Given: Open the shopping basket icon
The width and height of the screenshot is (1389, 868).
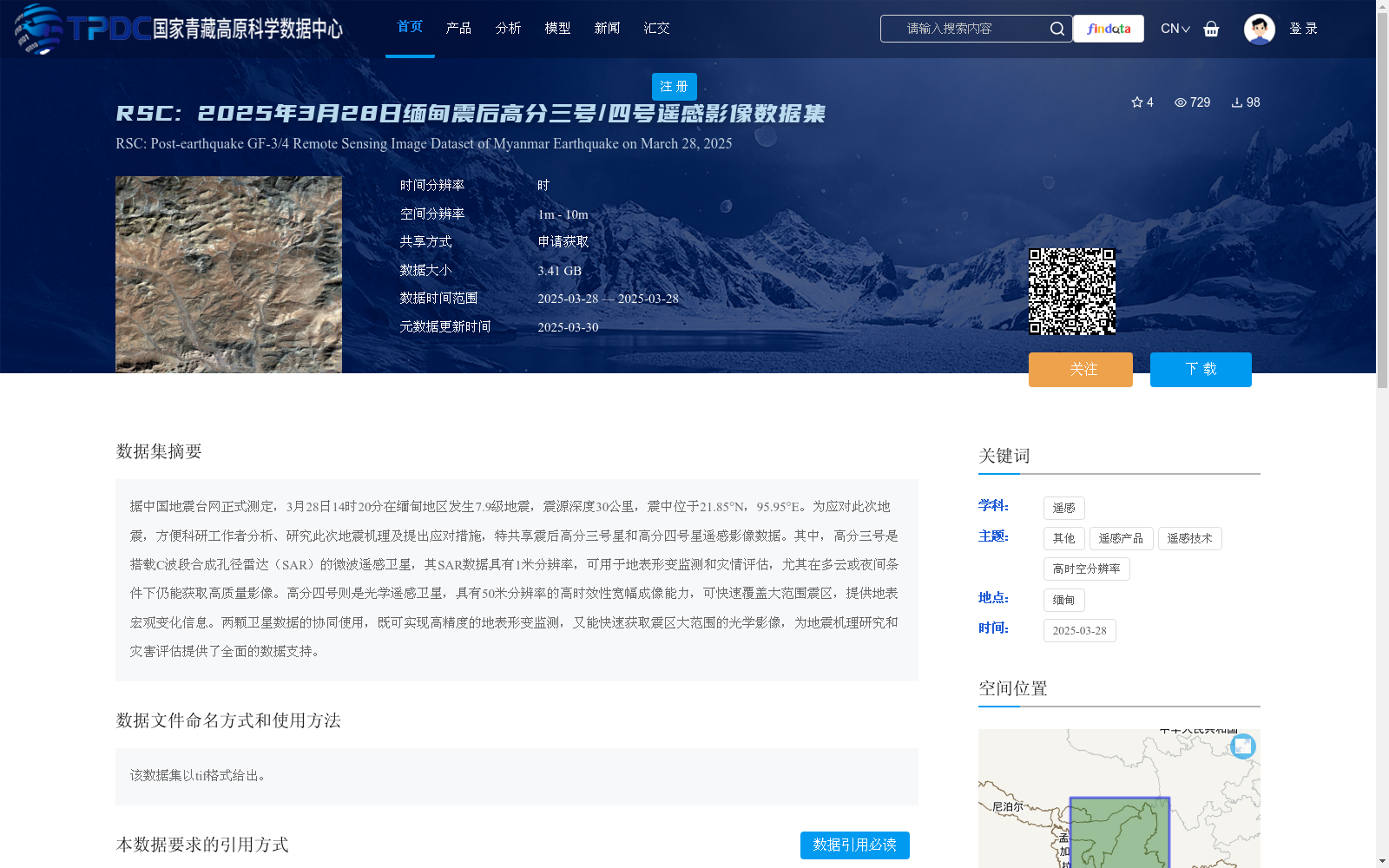Looking at the screenshot, I should 1211,29.
